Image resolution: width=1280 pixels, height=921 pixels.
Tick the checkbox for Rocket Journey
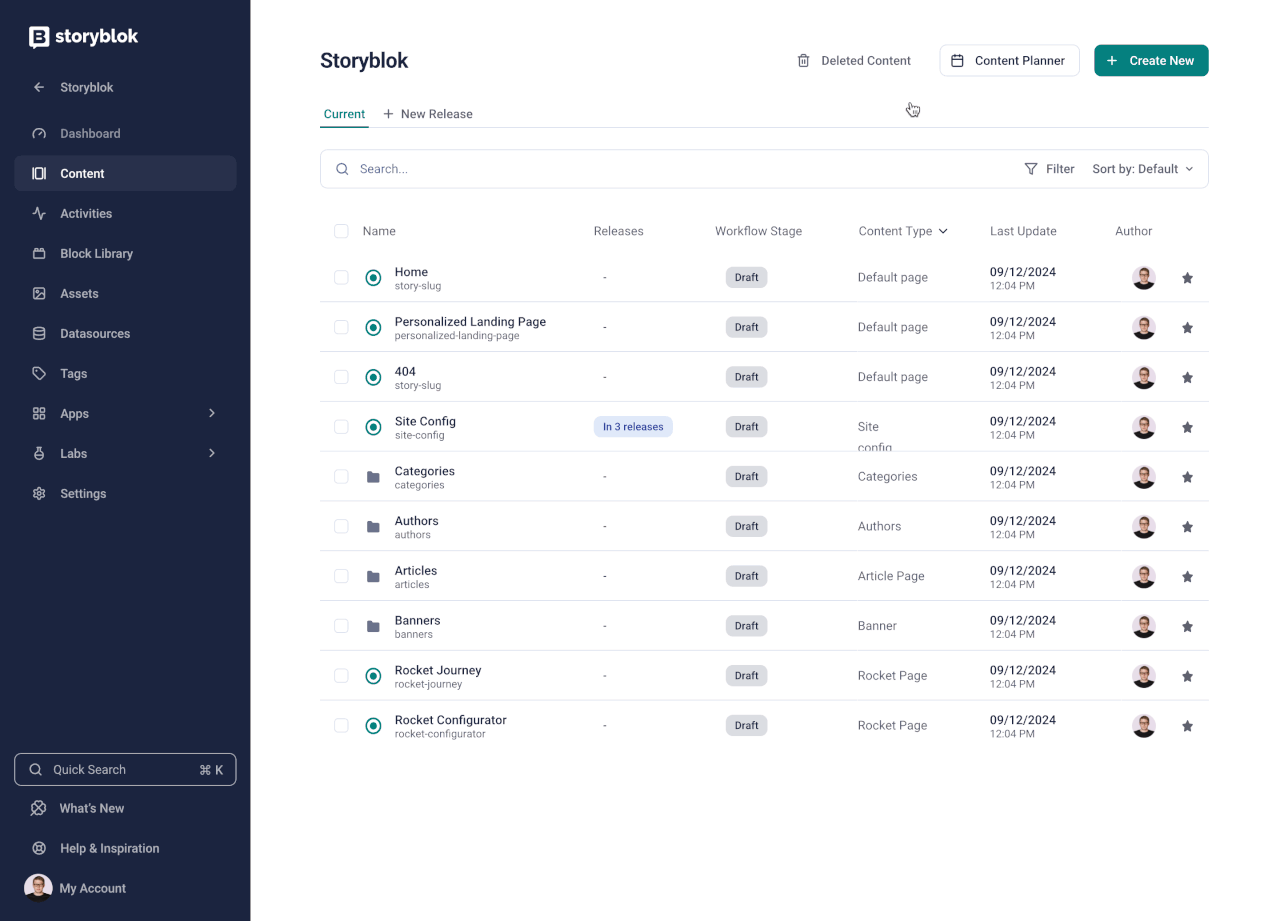click(x=341, y=675)
